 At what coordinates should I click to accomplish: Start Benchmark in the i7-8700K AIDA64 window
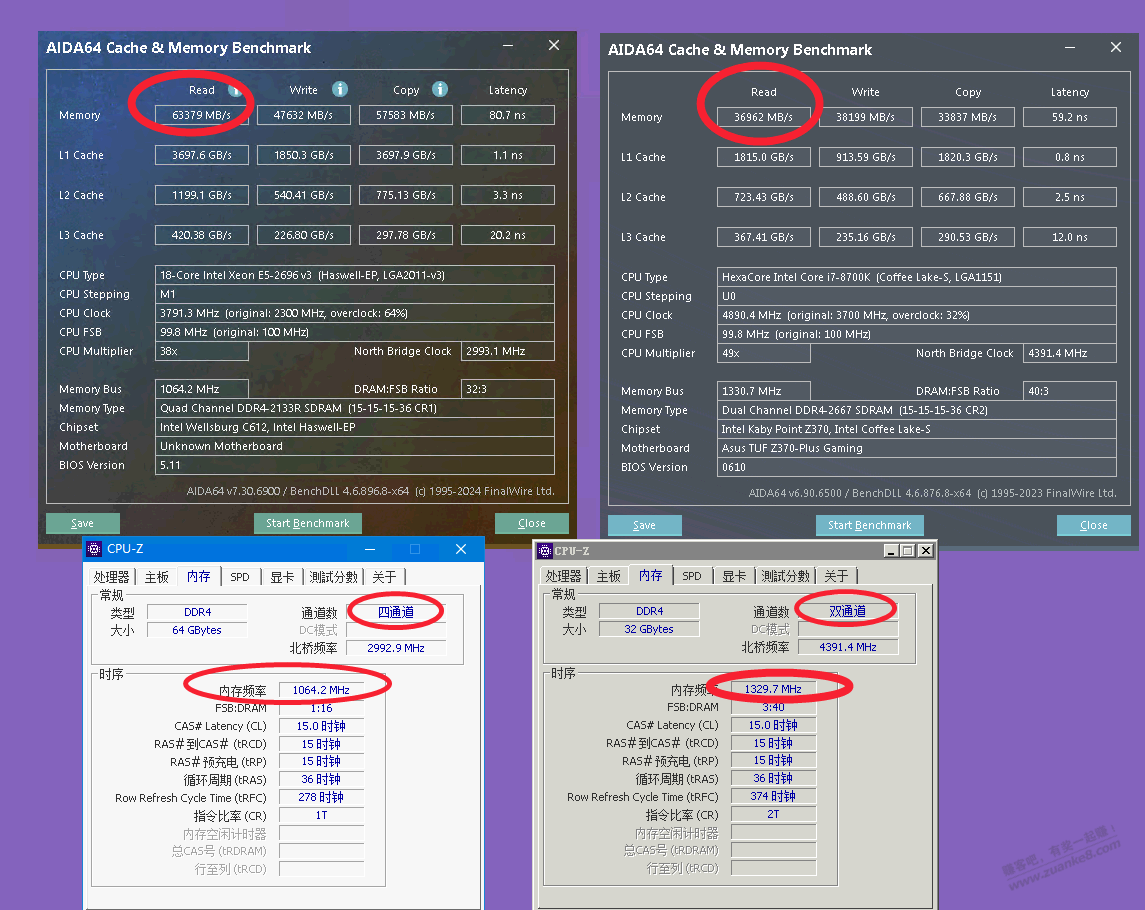[870, 525]
